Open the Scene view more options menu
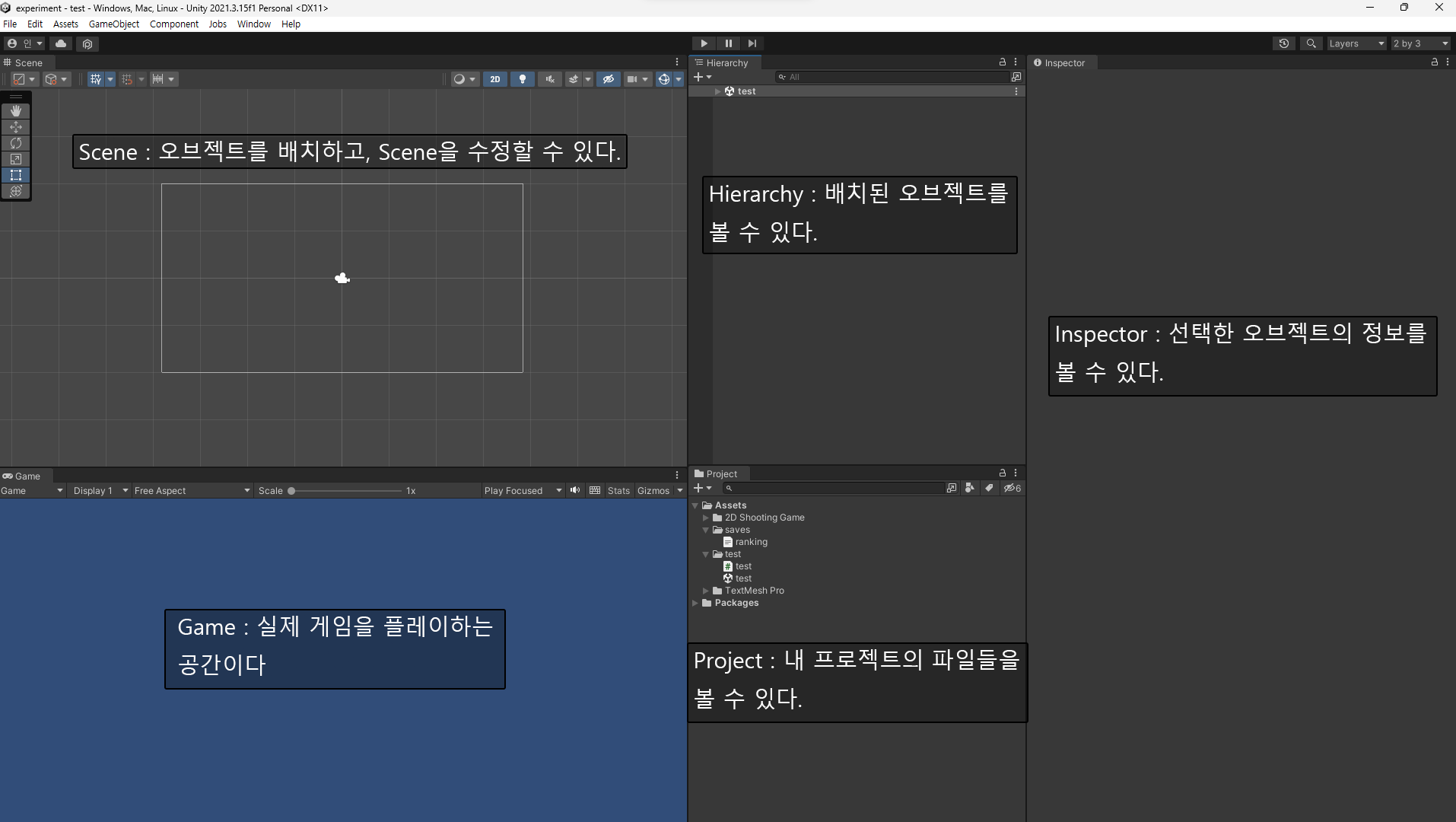 [677, 62]
